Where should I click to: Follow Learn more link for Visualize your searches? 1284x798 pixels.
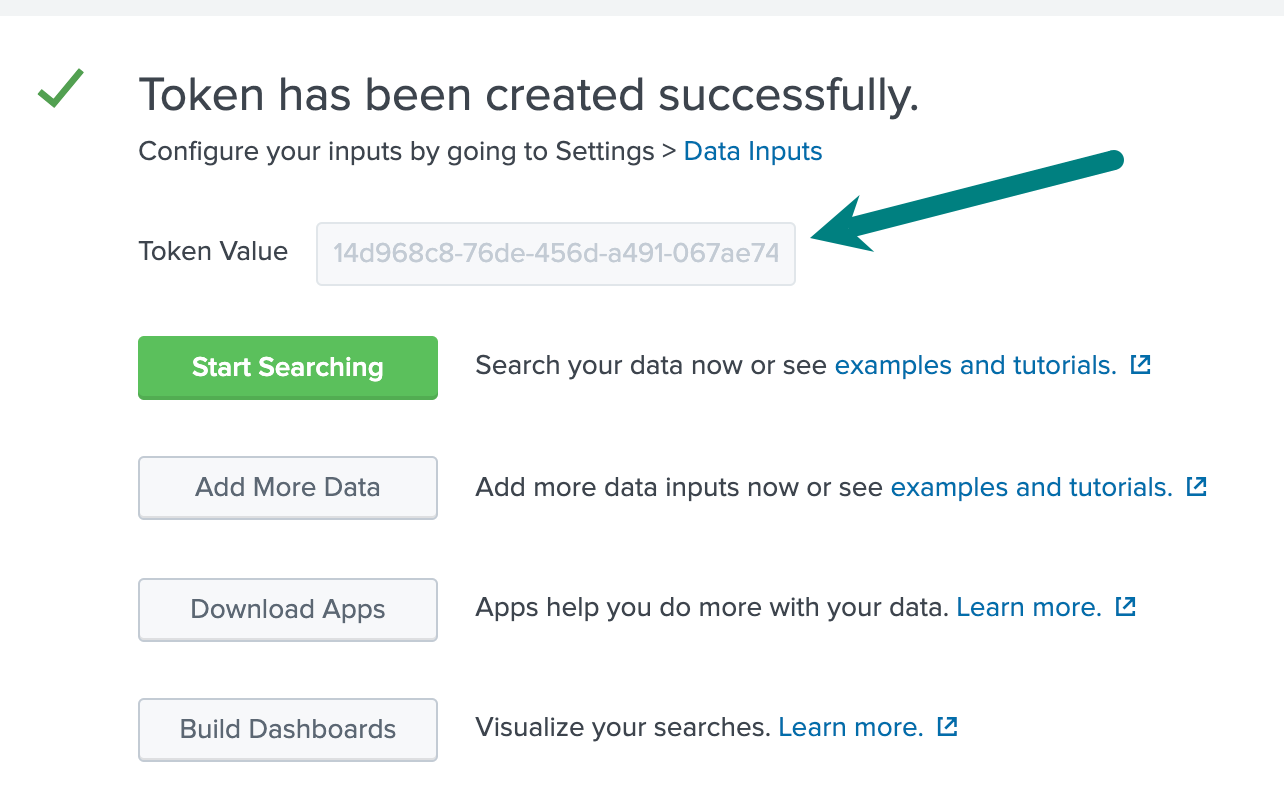[850, 728]
